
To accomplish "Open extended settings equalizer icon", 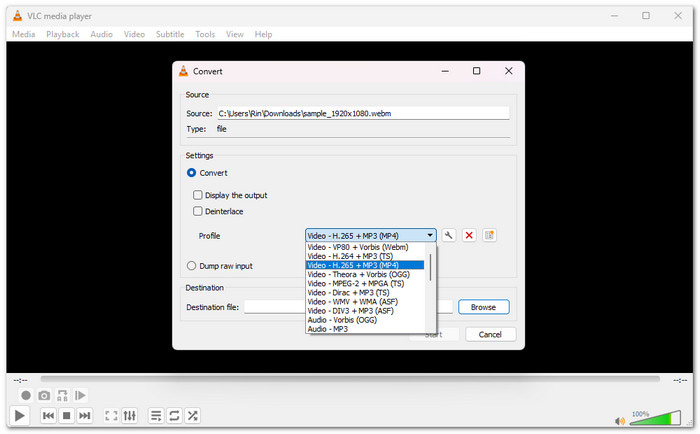I will point(129,416).
